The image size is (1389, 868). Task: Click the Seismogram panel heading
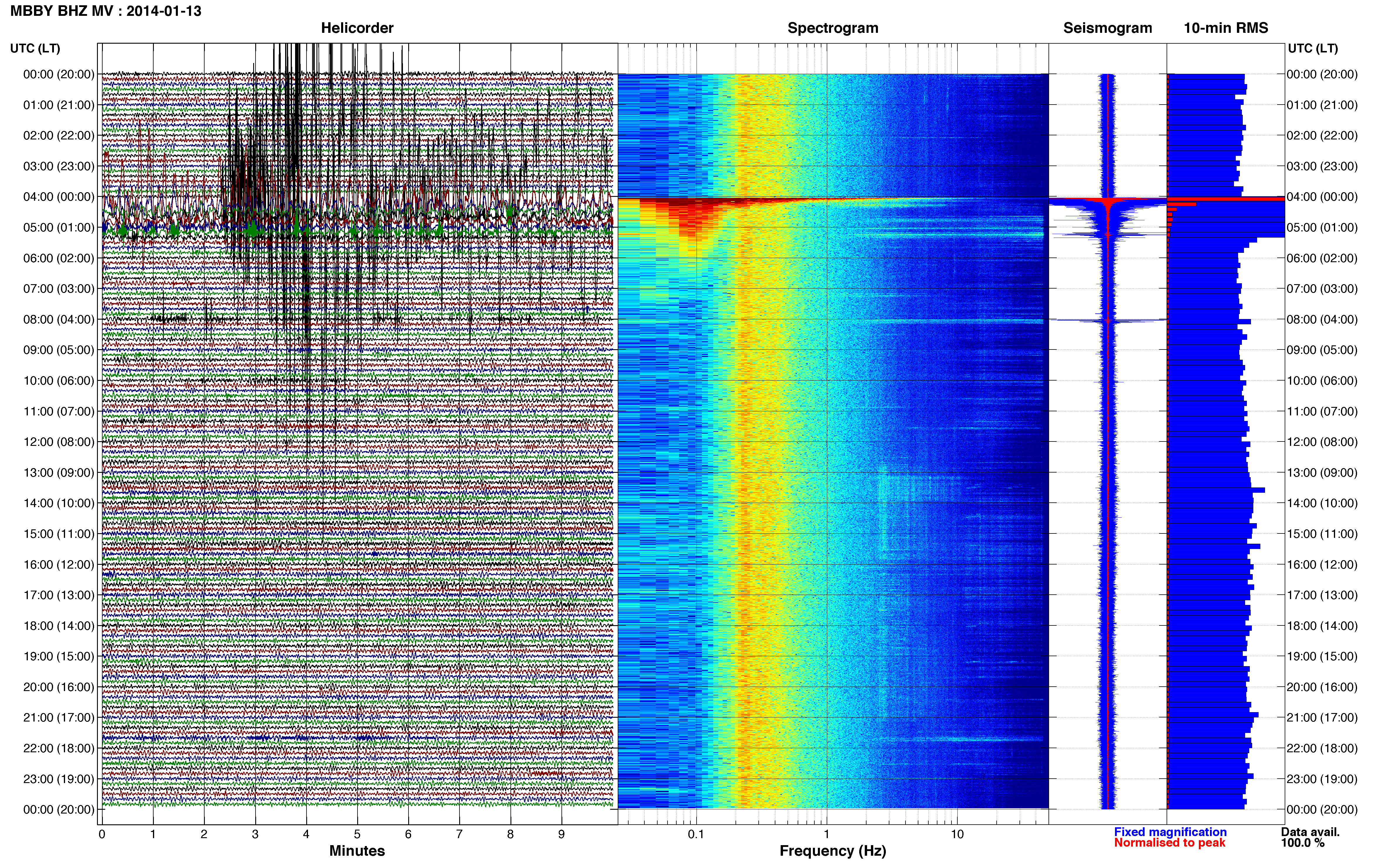pos(1108,28)
